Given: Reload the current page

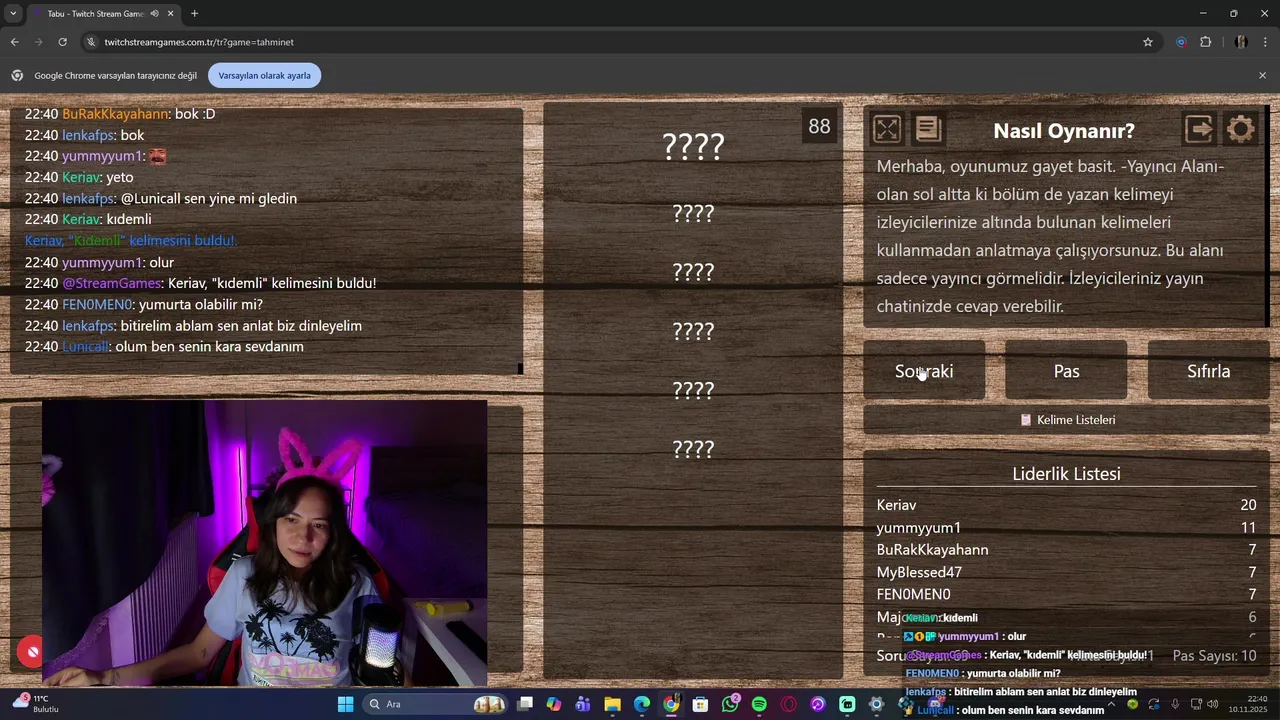Looking at the screenshot, I should 62,42.
